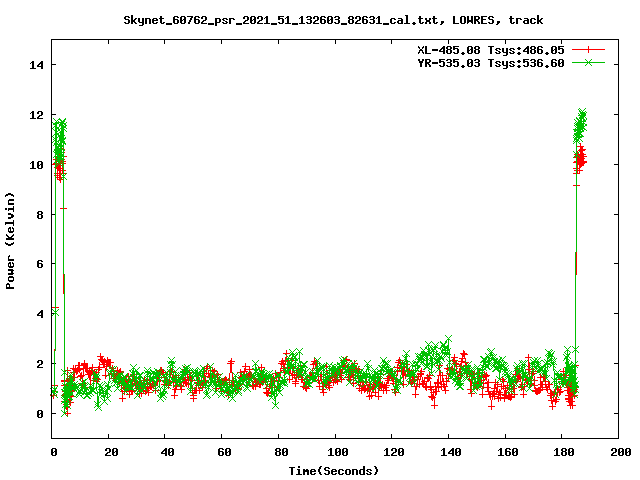Viewport: 640px width, 480px height.
Task: Click the y-axis tick label 6
Action: [x=40, y=264]
